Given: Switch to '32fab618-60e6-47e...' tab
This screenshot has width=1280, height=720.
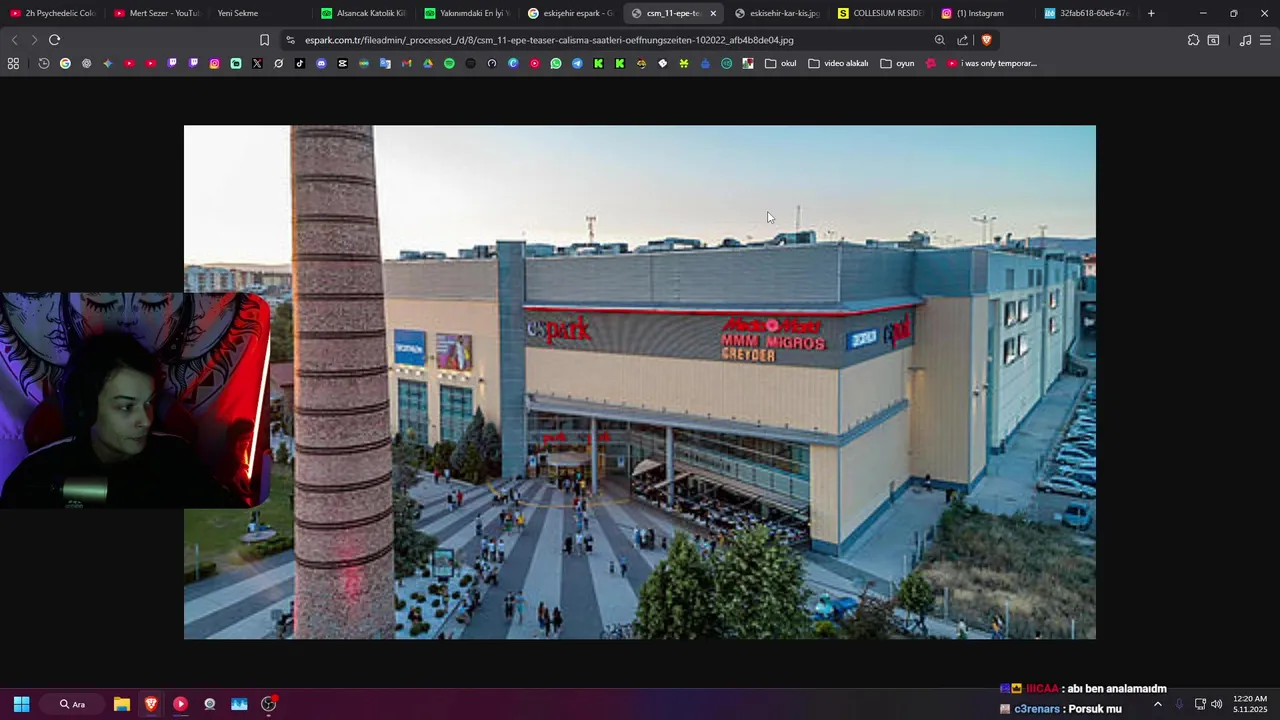Looking at the screenshot, I should pyautogui.click(x=1088, y=13).
